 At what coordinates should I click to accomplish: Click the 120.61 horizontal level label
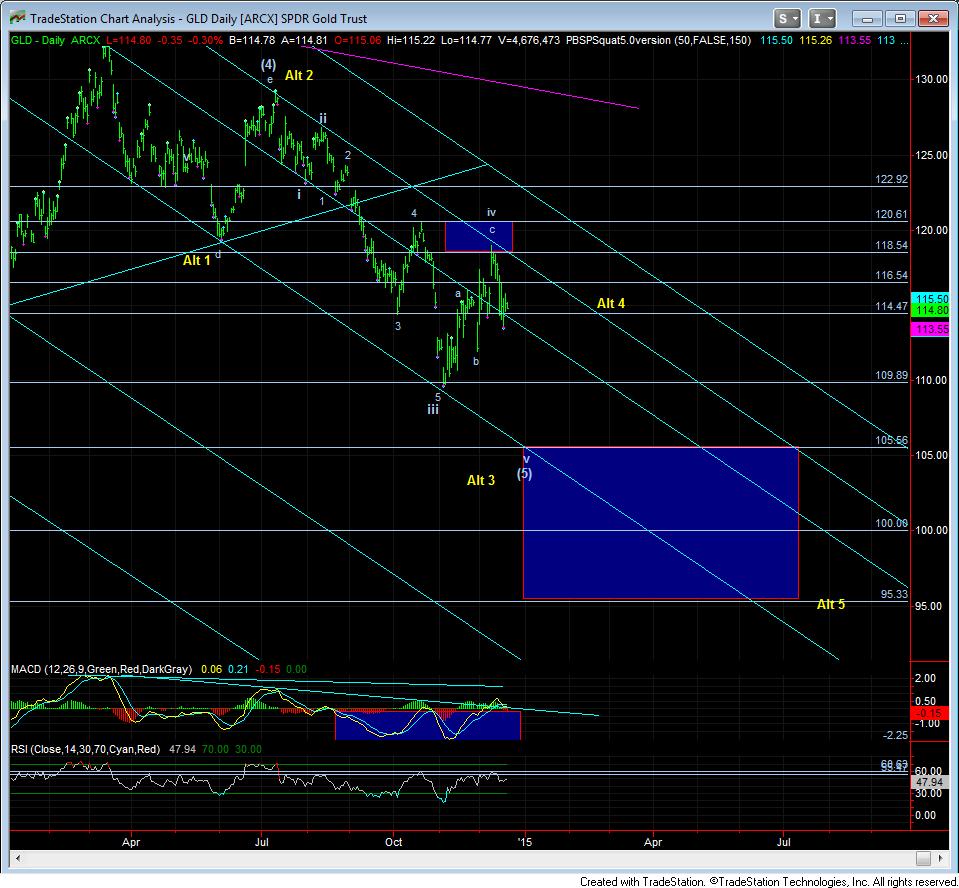[x=891, y=214]
